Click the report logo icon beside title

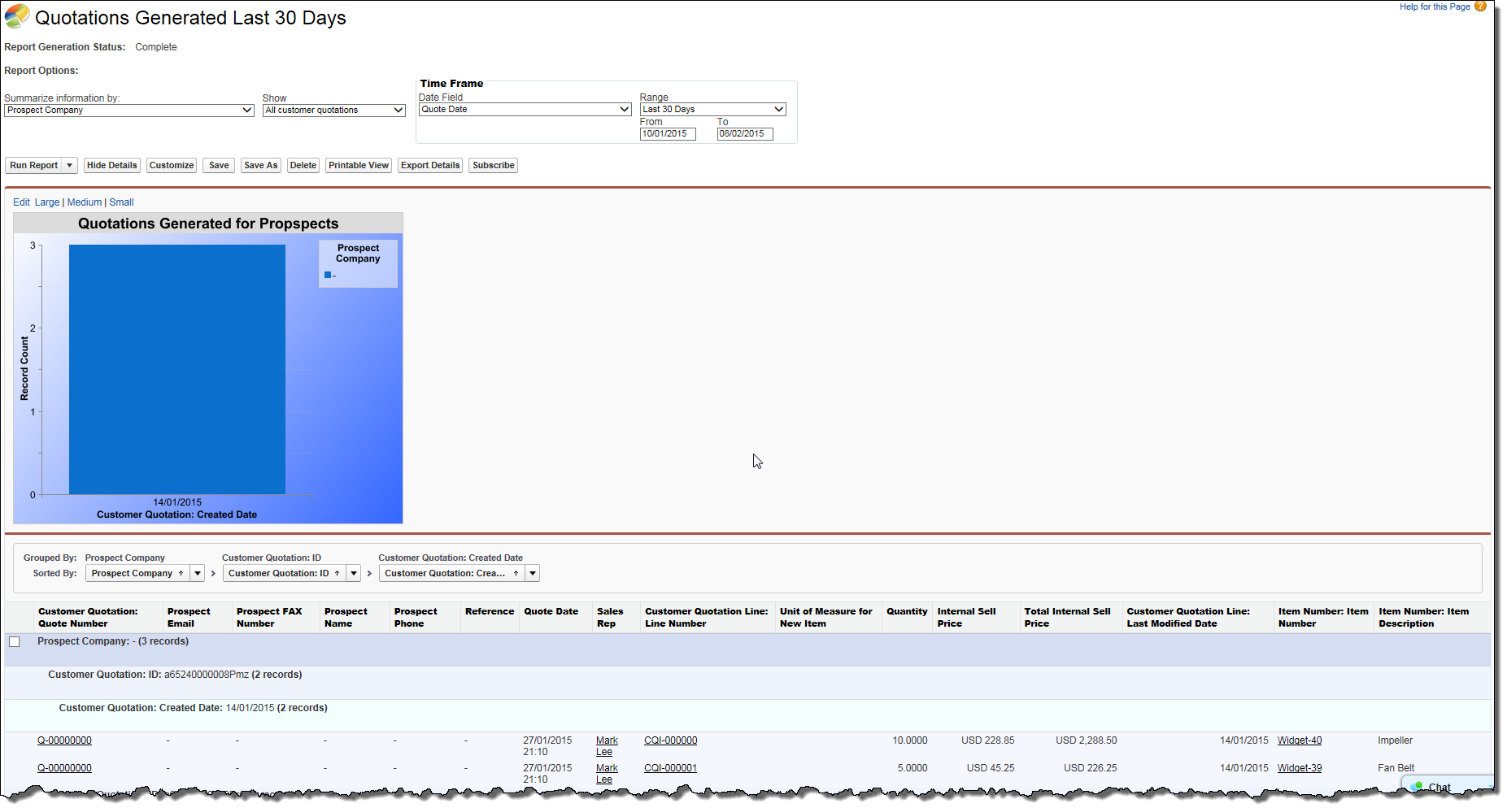click(17, 16)
